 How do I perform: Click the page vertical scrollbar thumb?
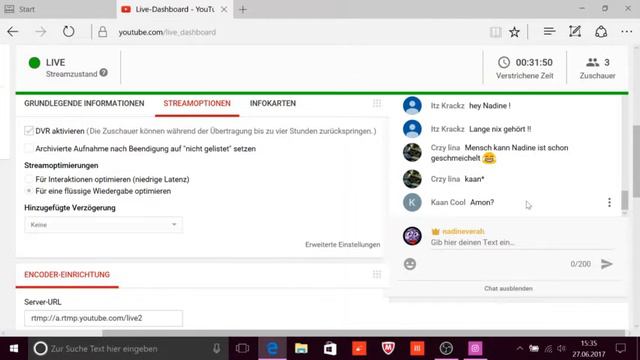[636, 161]
